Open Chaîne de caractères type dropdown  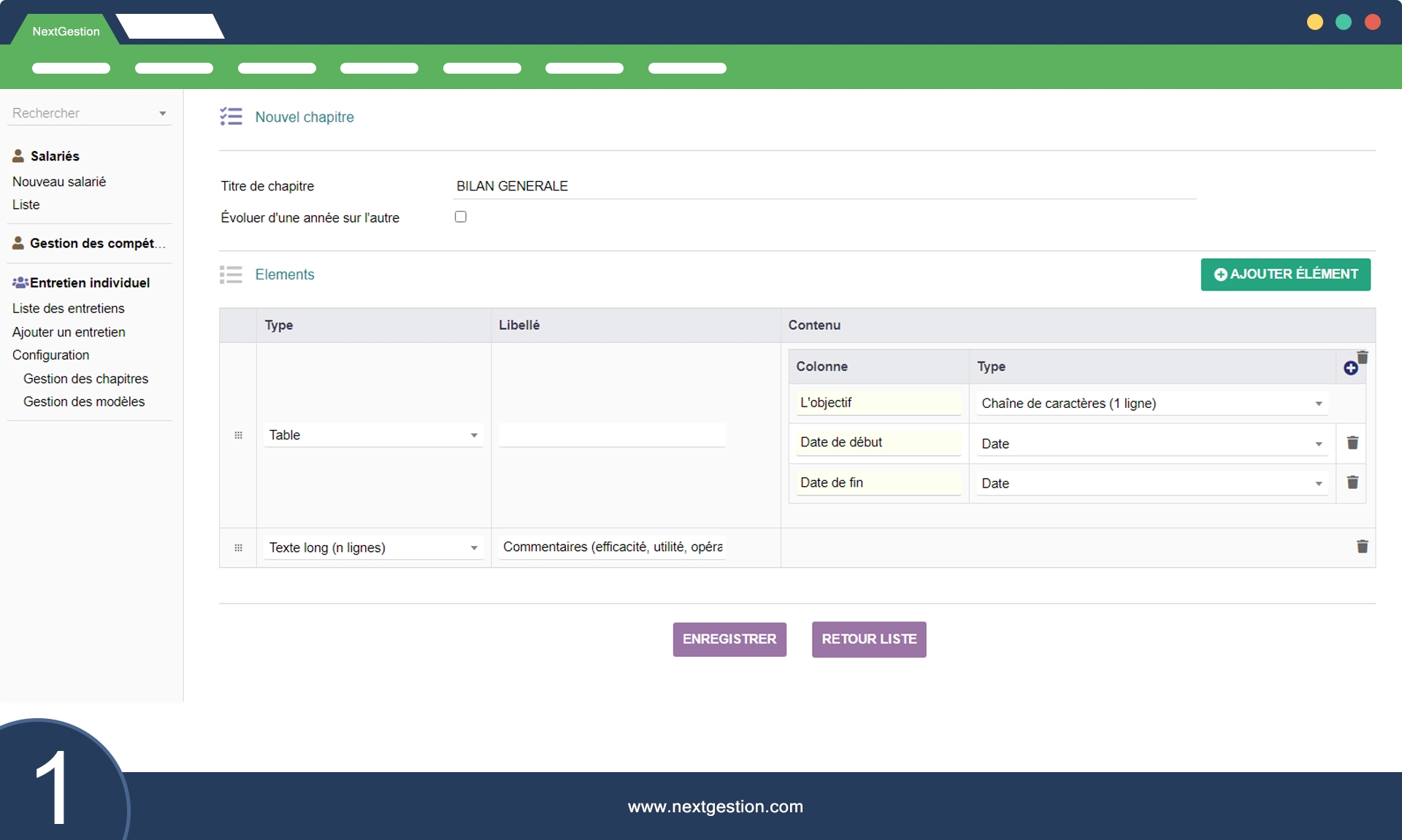[1152, 404]
